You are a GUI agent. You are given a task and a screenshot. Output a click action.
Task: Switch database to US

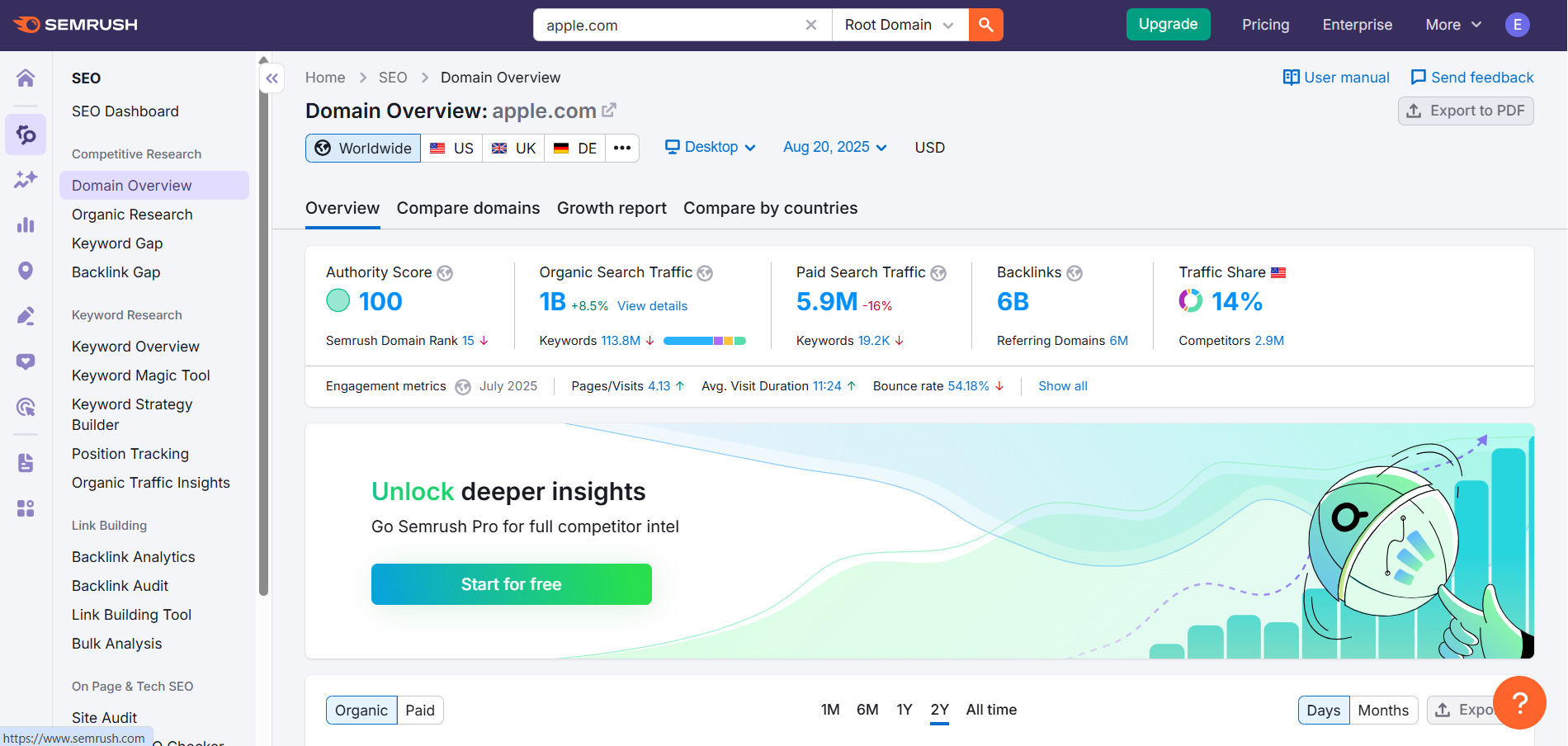coord(452,149)
